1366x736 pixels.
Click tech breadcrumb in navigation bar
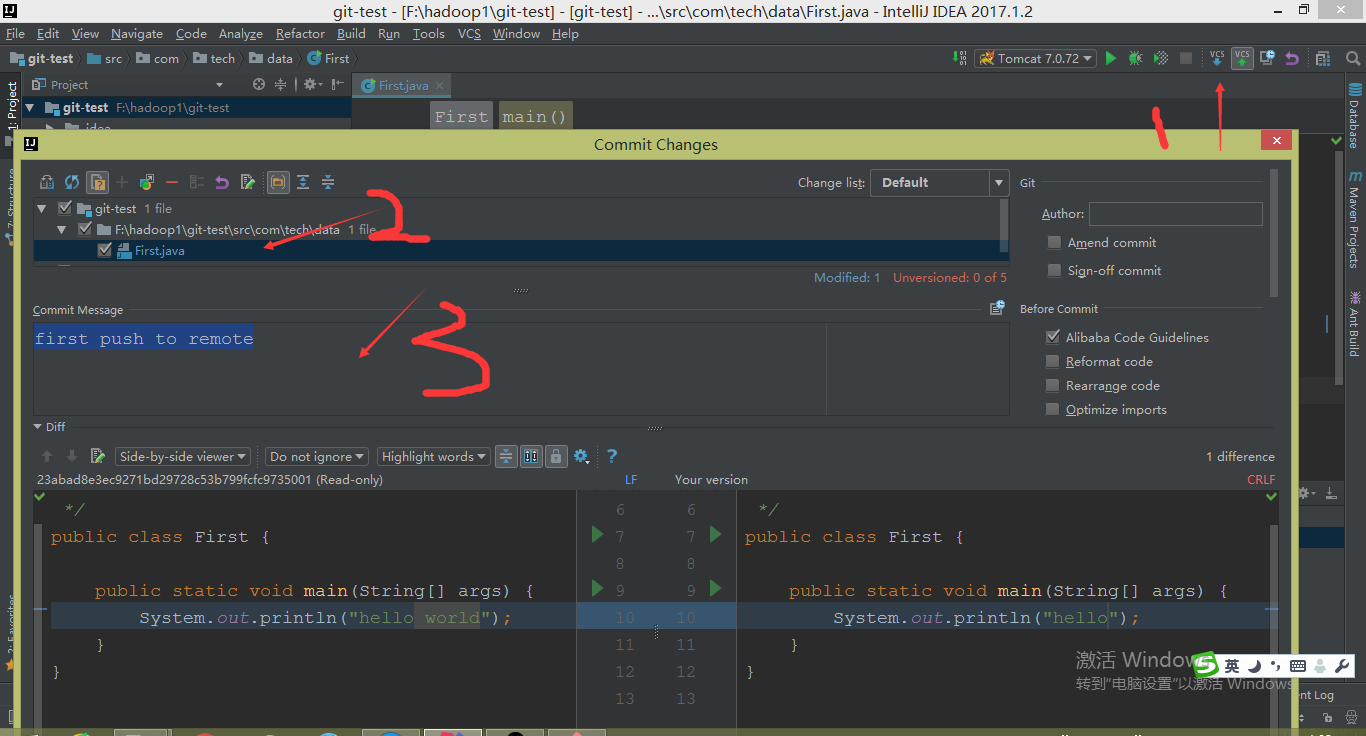(x=215, y=59)
